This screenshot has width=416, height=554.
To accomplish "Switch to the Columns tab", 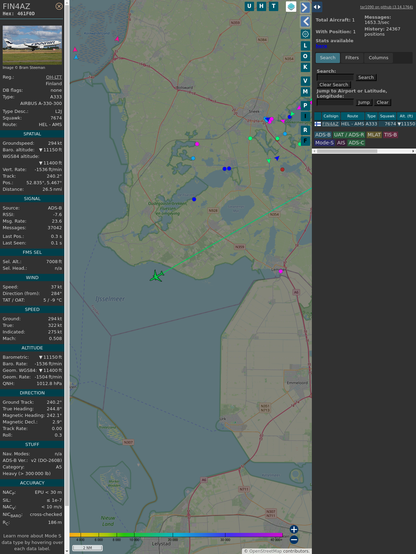I will (378, 58).
